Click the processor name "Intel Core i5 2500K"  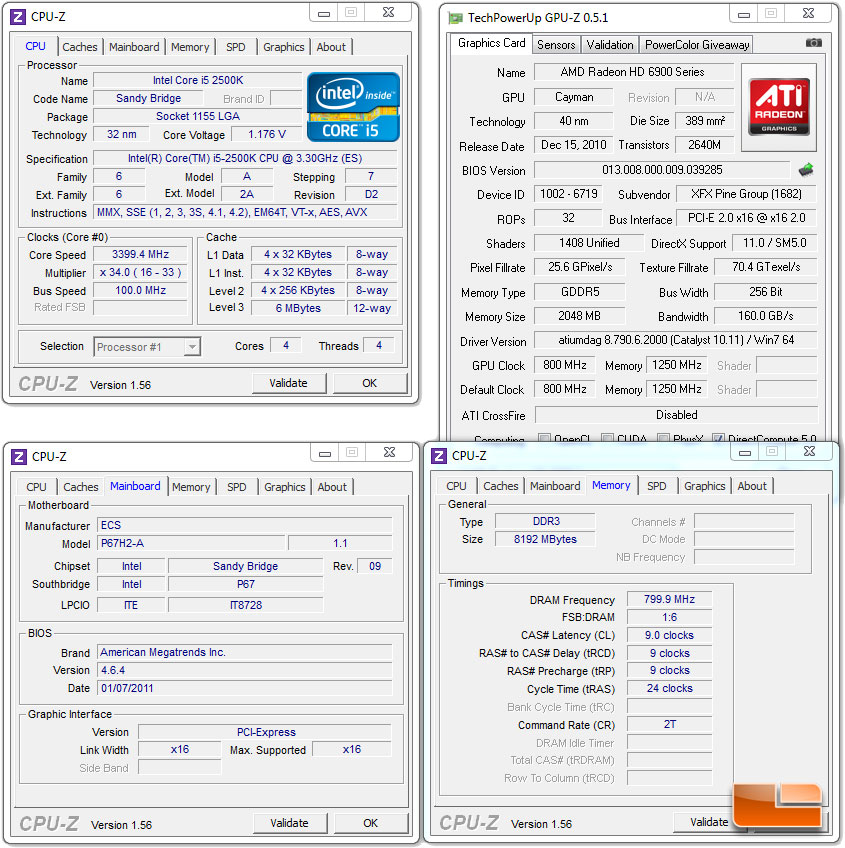click(x=198, y=80)
